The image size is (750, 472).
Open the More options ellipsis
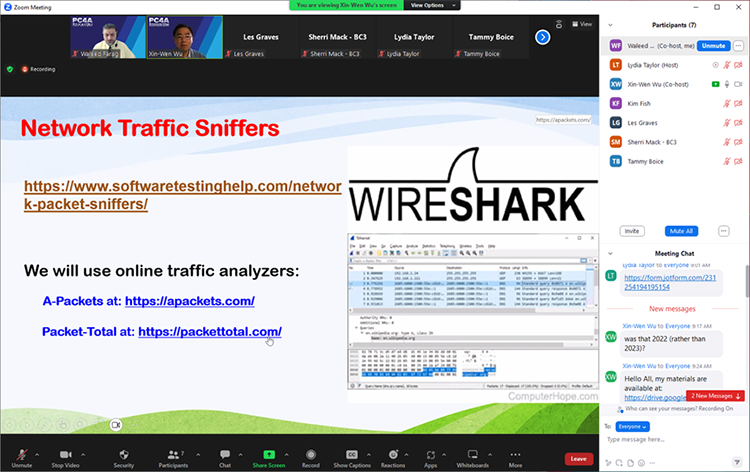515,458
